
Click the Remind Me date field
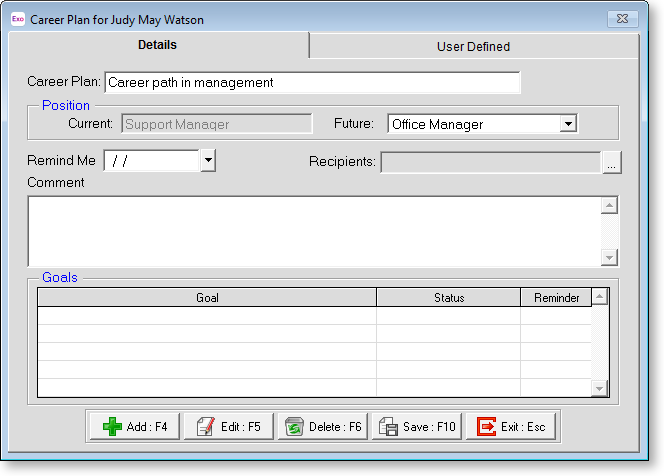151,160
